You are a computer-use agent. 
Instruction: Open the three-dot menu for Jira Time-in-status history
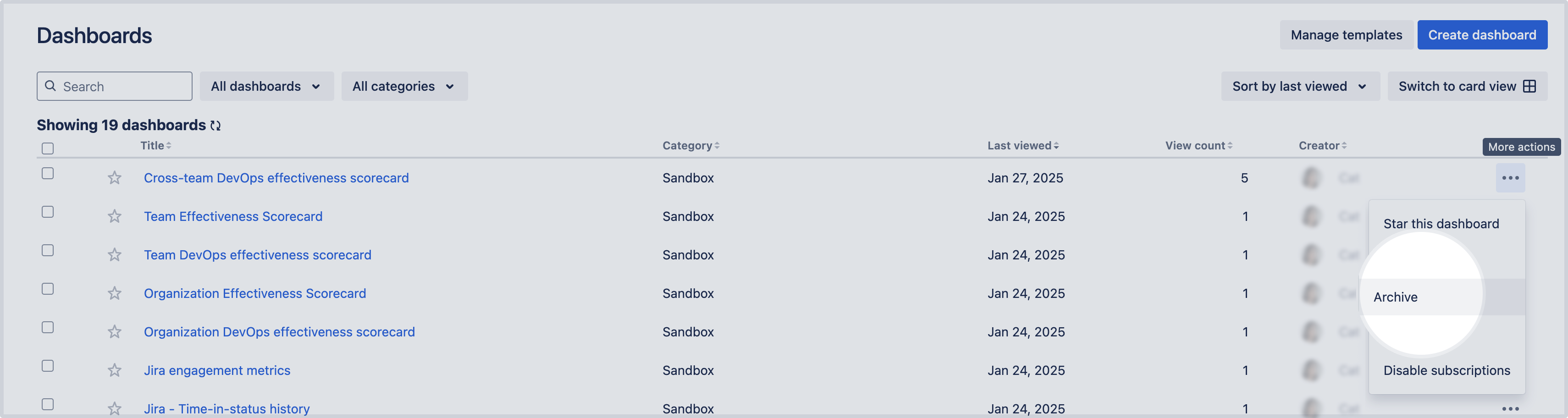point(1510,409)
